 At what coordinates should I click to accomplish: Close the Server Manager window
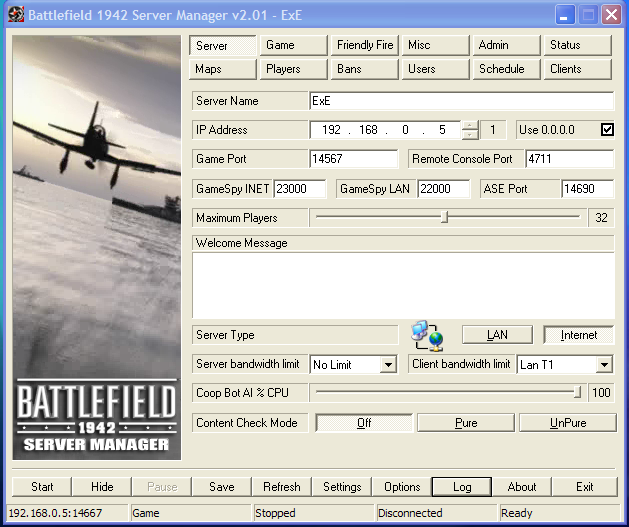pyautogui.click(x=611, y=15)
